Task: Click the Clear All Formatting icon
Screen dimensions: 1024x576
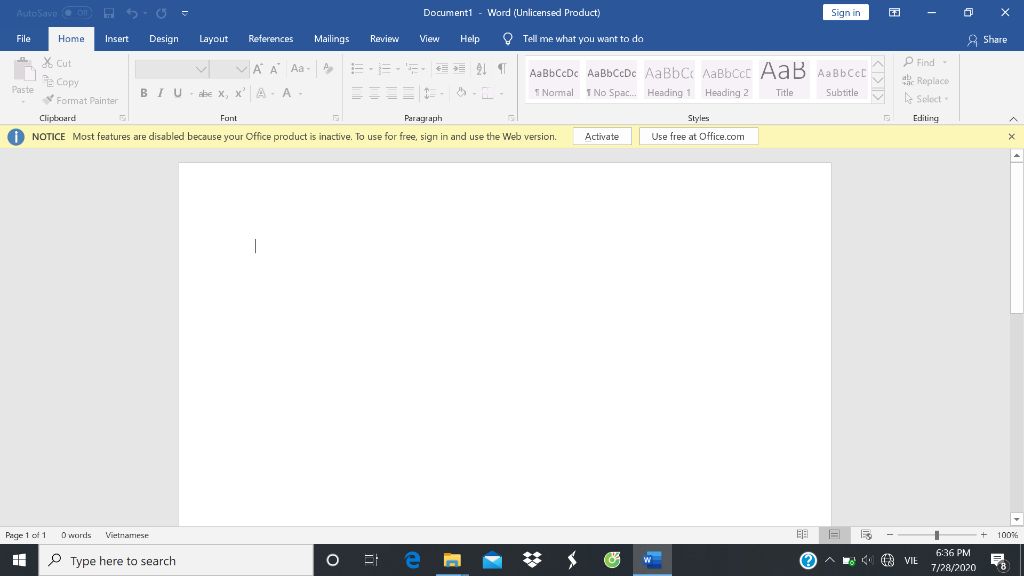Action: [x=328, y=69]
